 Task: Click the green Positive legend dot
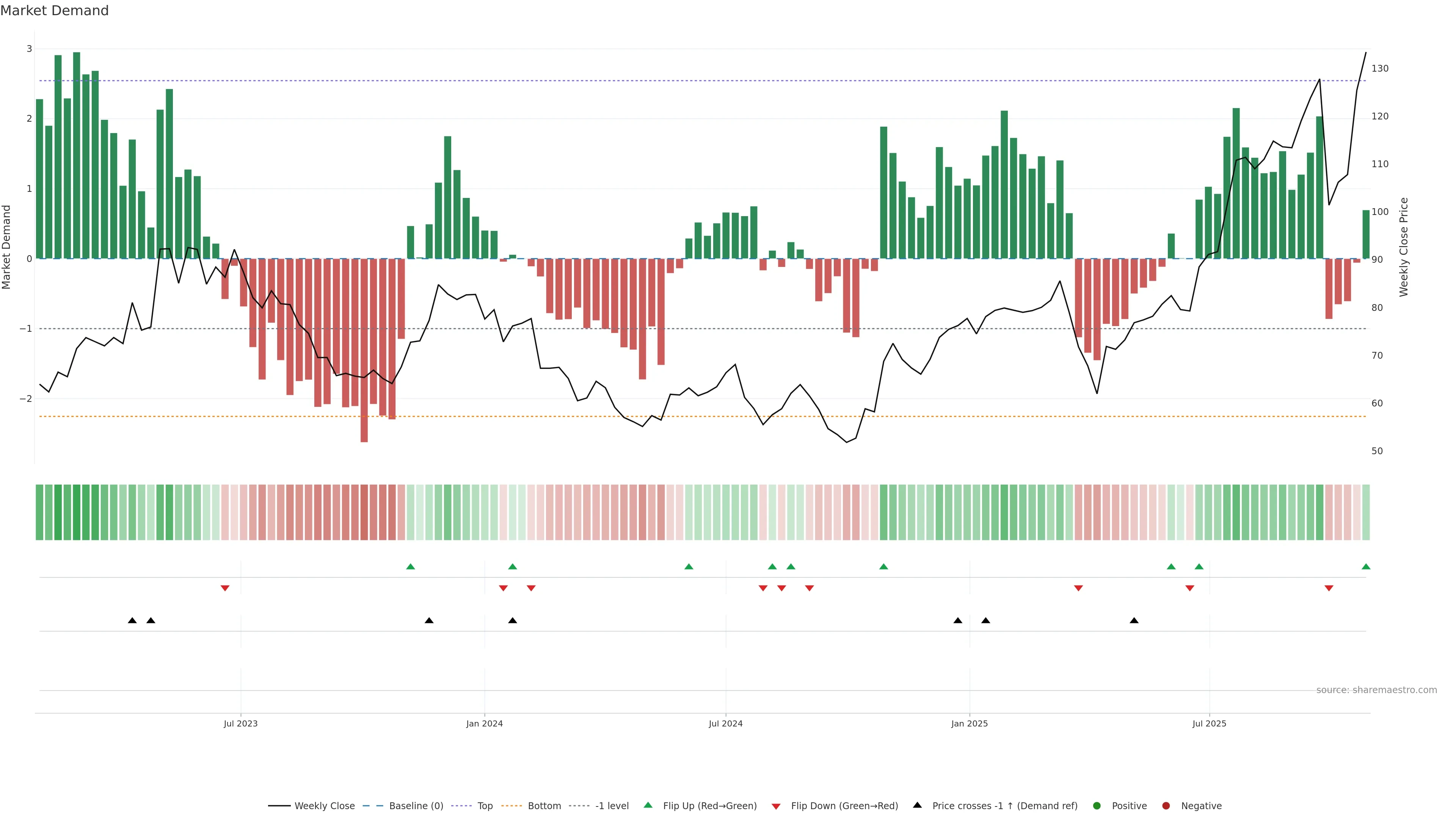tap(1097, 805)
